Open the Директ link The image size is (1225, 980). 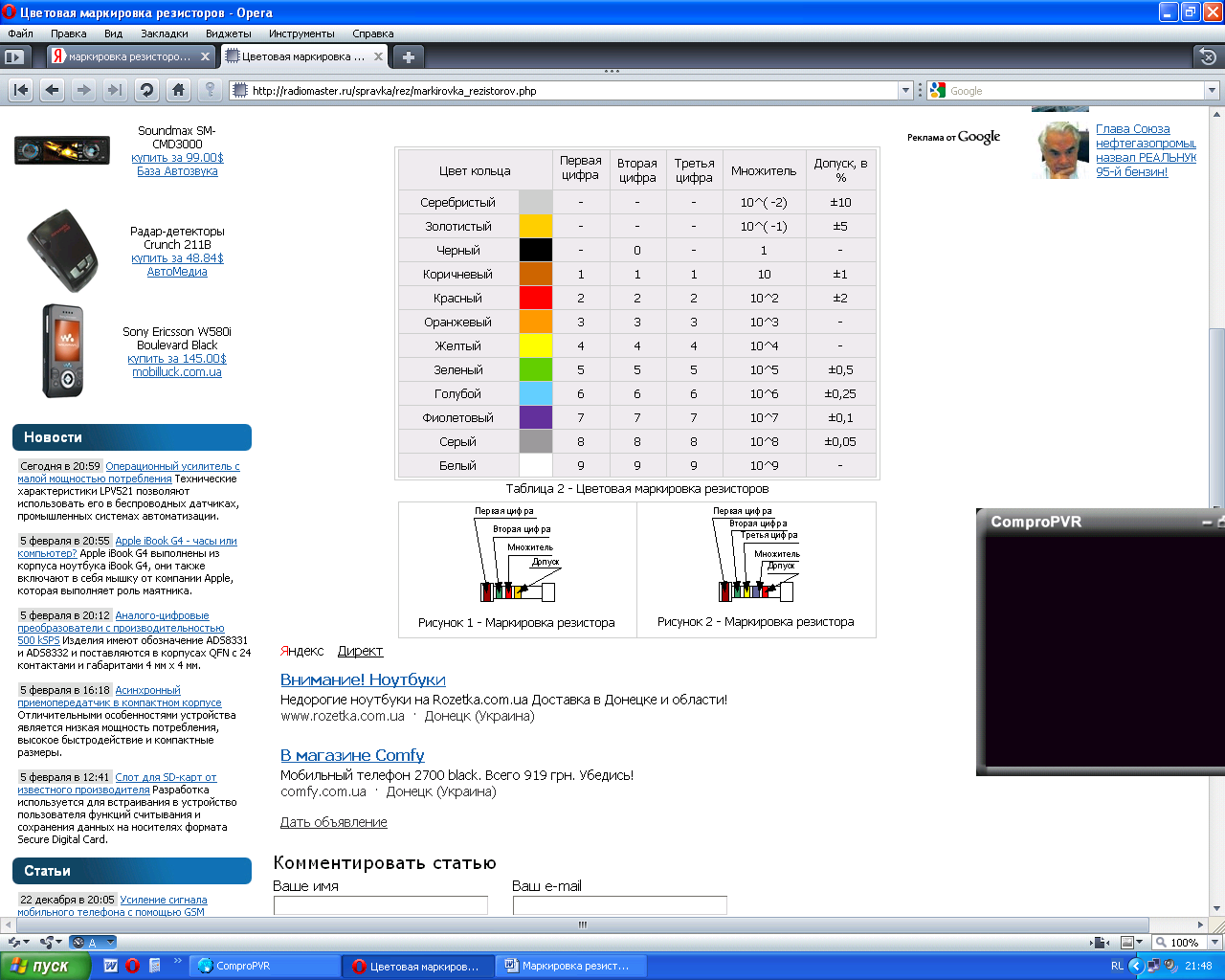coord(360,651)
